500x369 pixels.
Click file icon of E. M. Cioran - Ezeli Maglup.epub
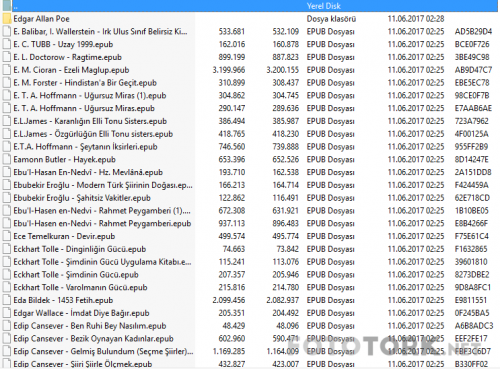[x=7, y=70]
